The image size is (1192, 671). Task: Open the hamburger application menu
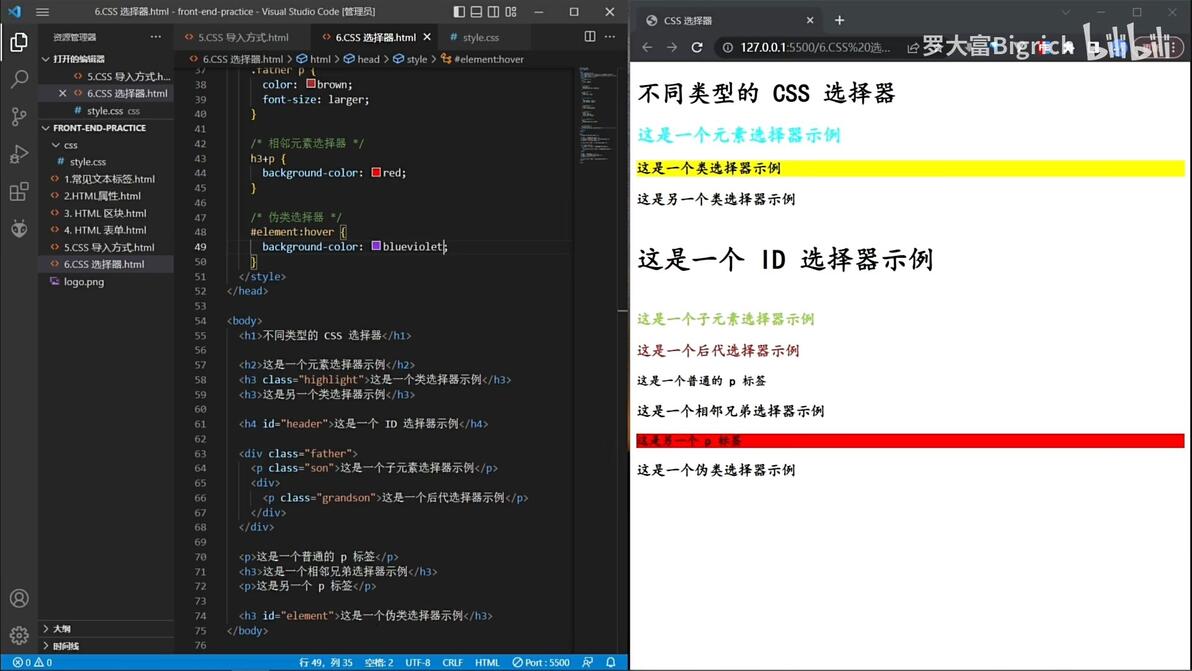(43, 11)
